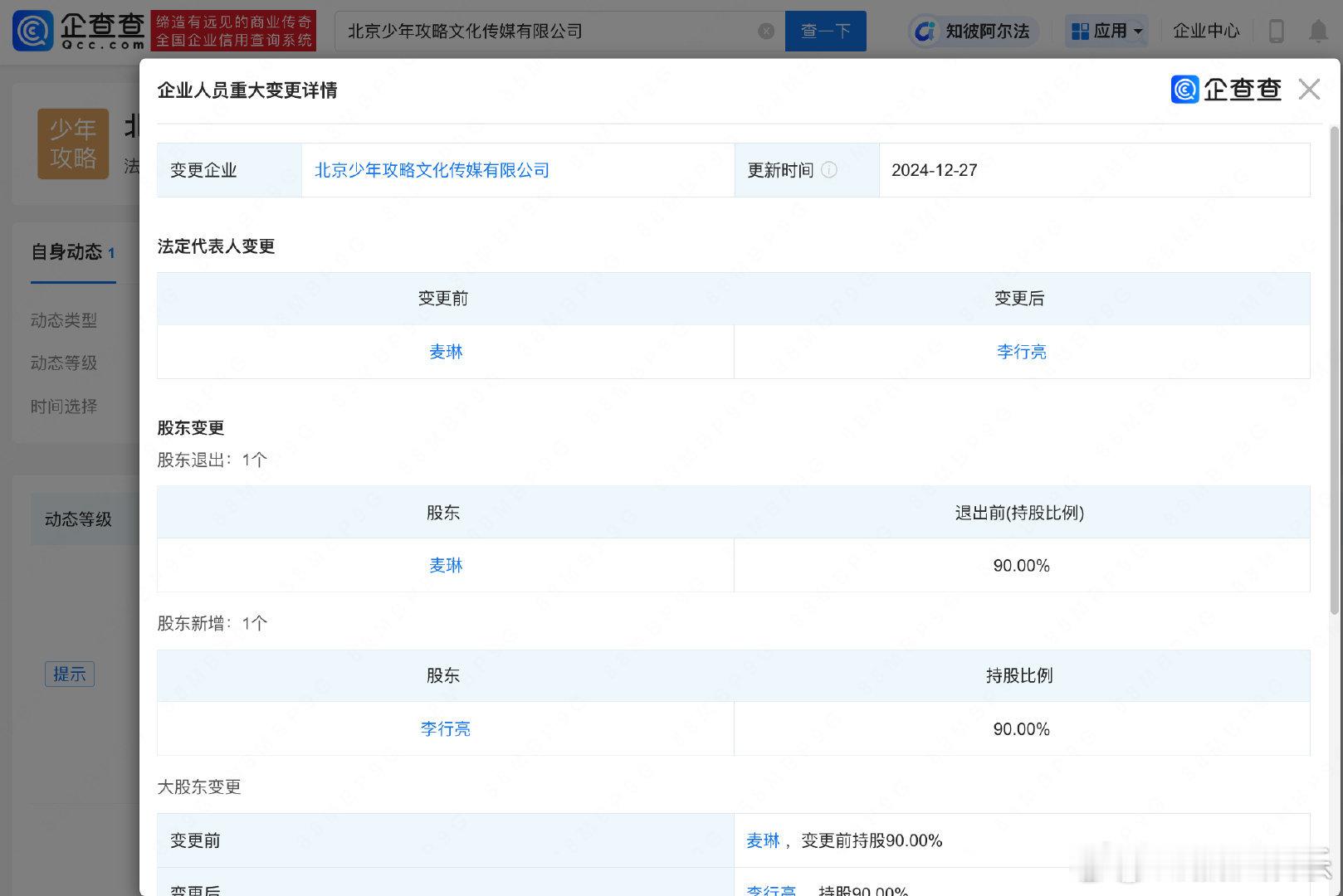Click the Qcc.com logo in header
This screenshot has height=896, width=1343.
click(80, 31)
